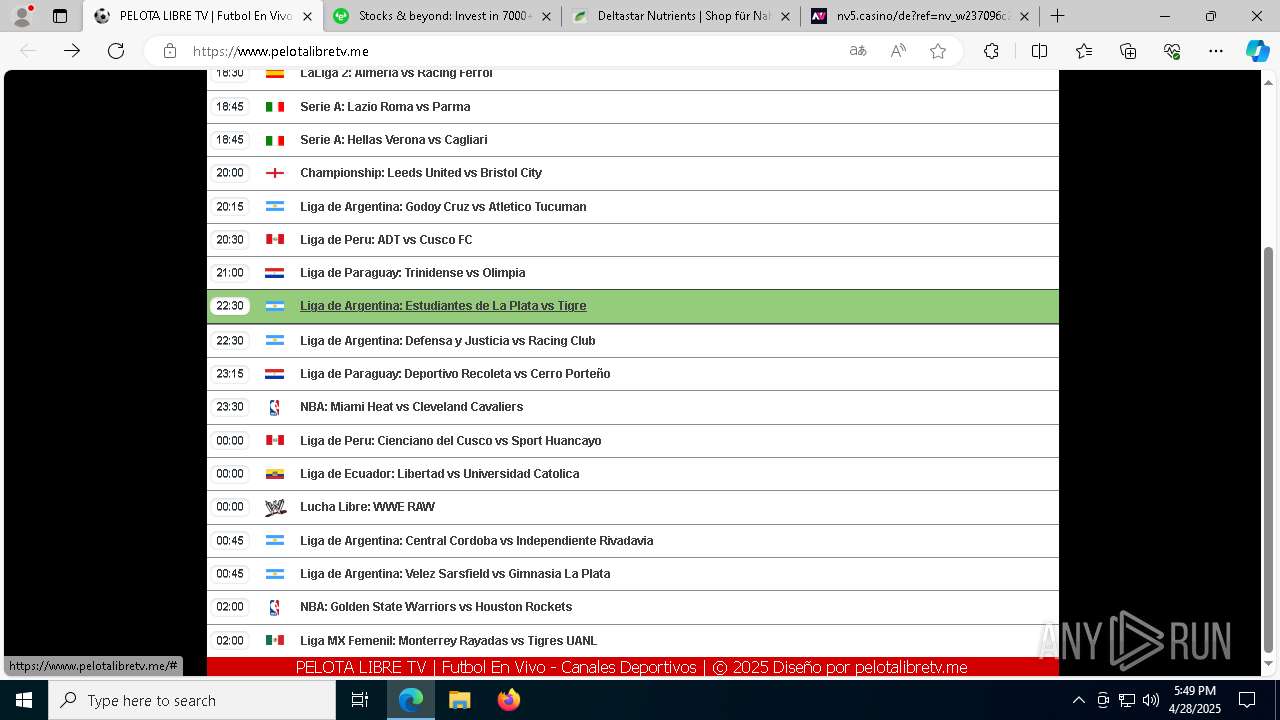View site information lock icon
The image size is (1280, 720).
click(170, 51)
